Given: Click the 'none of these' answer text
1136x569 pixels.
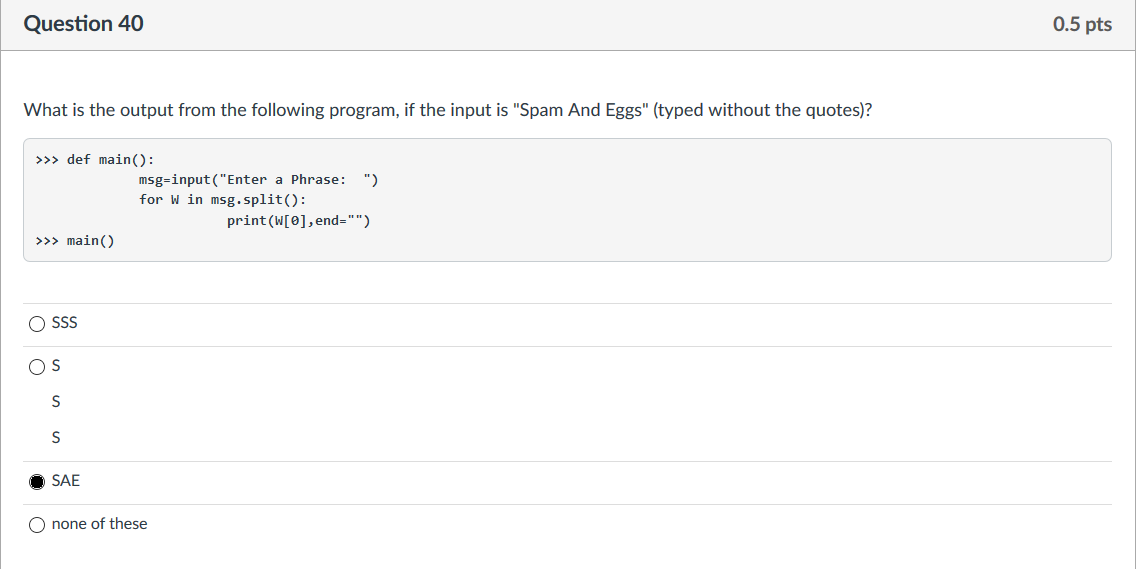Looking at the screenshot, I should click(x=99, y=523).
